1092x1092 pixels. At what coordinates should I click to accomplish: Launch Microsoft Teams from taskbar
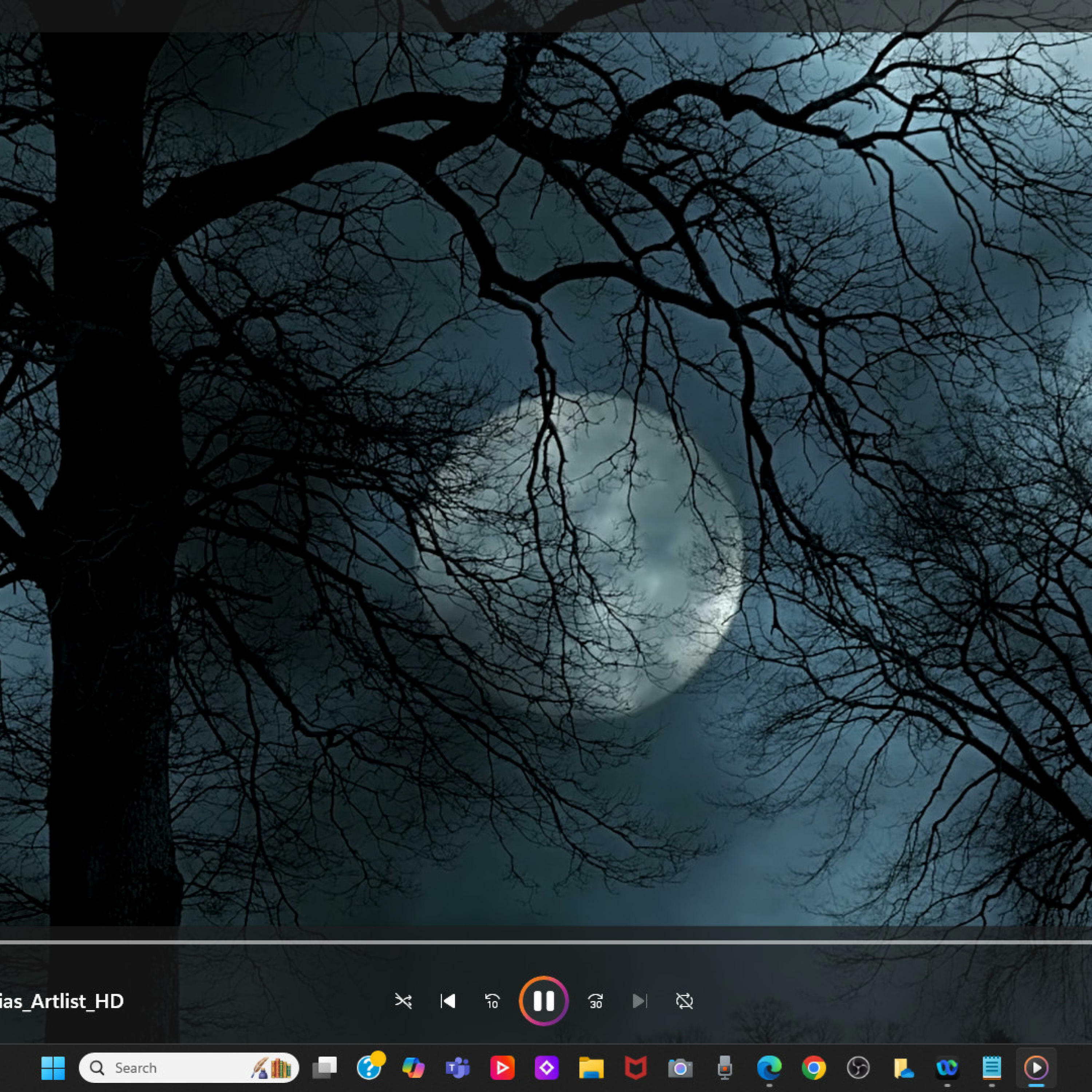(457, 1068)
